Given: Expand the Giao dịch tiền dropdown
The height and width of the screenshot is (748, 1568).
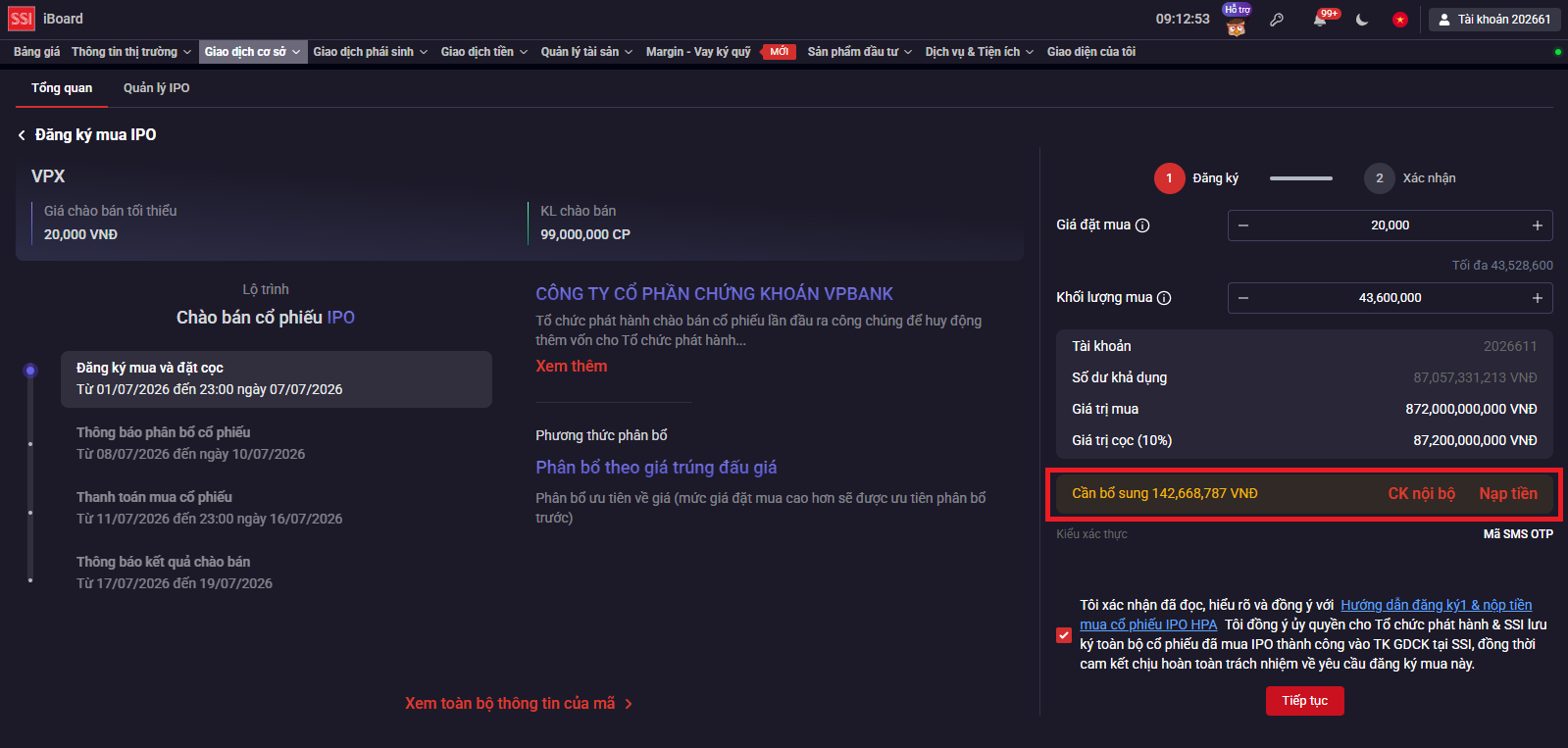Looking at the screenshot, I should [484, 52].
